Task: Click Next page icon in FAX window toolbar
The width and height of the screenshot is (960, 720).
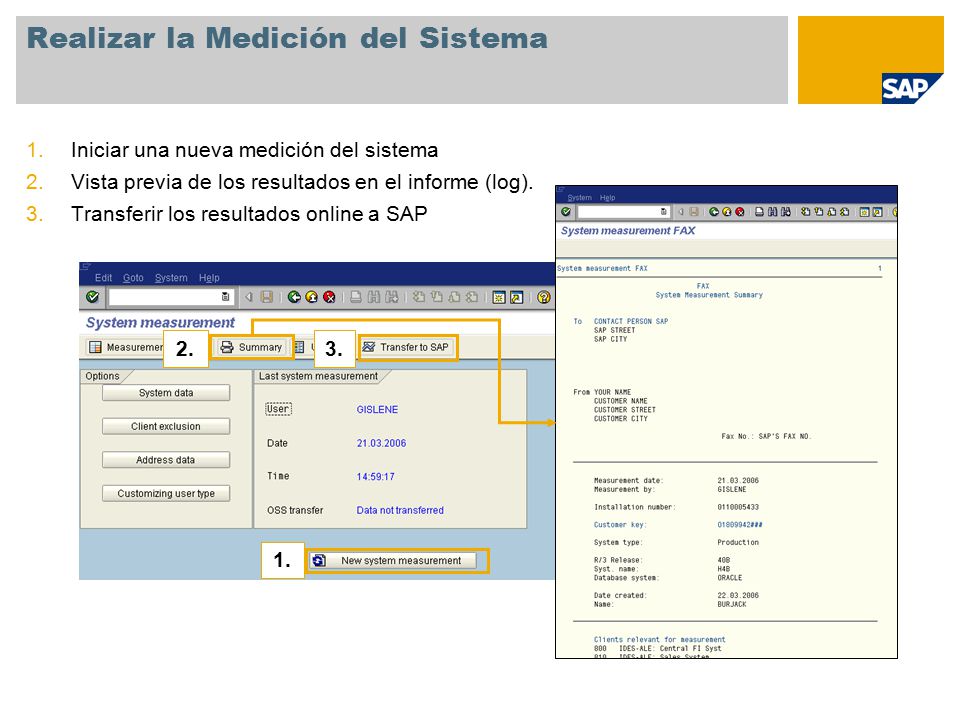Action: [x=831, y=212]
